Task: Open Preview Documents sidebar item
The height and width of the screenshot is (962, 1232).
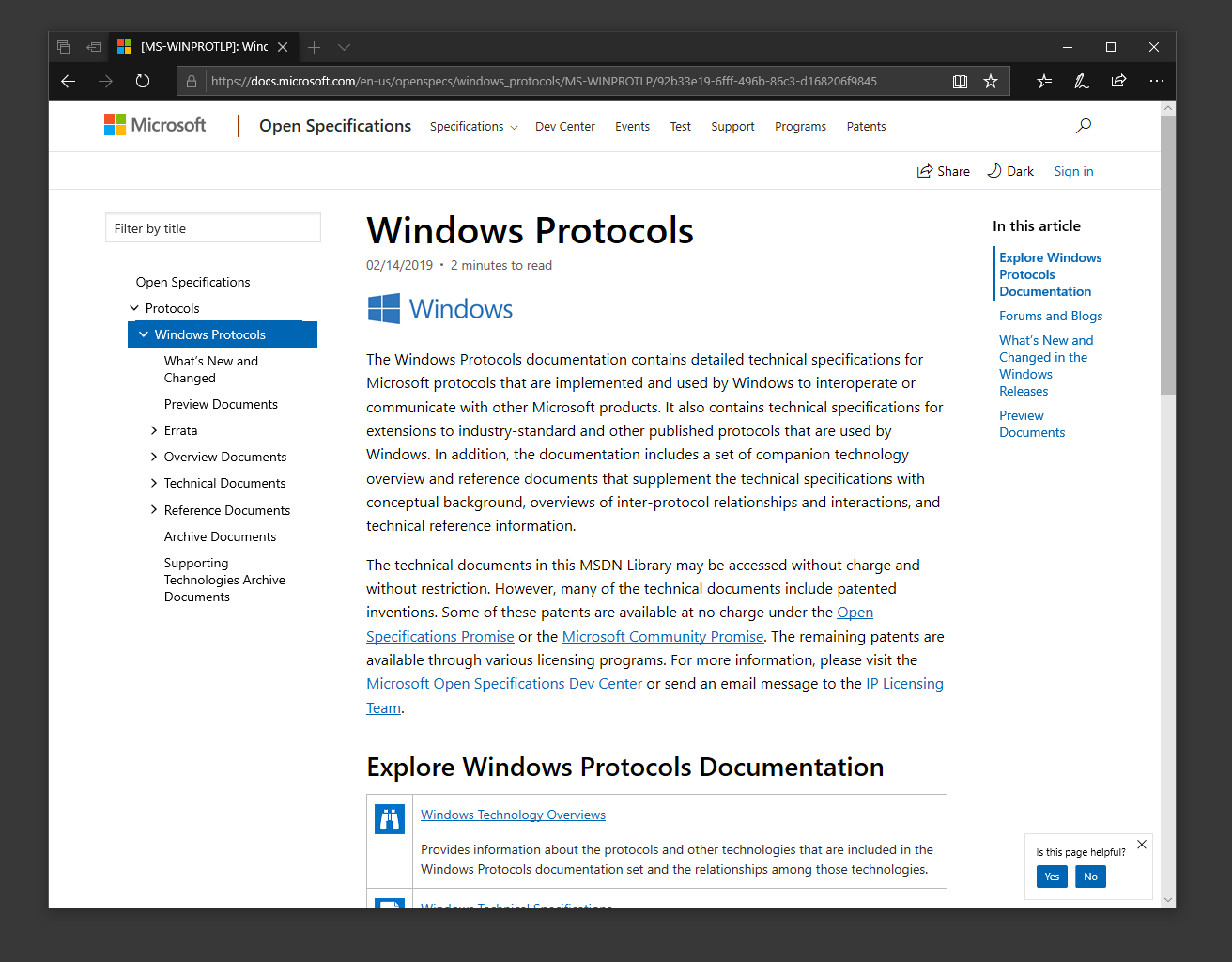Action: click(221, 404)
